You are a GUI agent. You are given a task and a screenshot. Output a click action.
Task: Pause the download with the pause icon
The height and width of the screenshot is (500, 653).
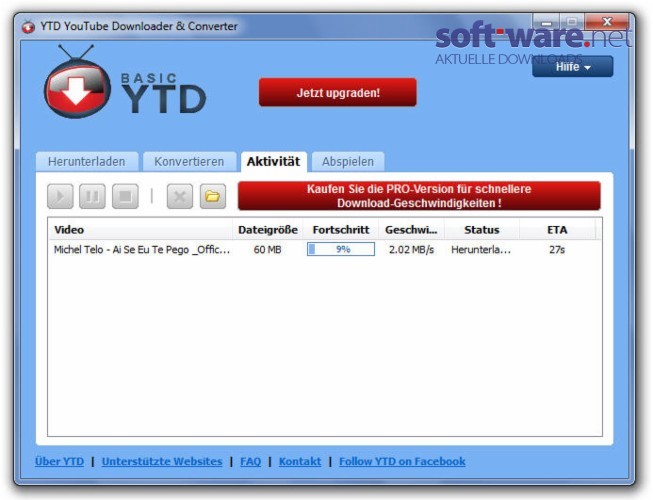pyautogui.click(x=92, y=196)
